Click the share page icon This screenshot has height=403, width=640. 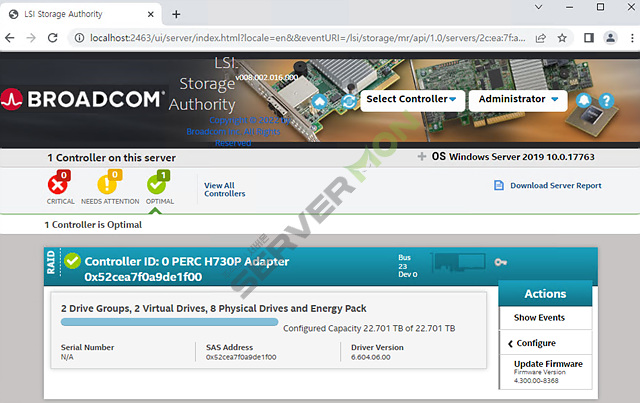point(540,38)
